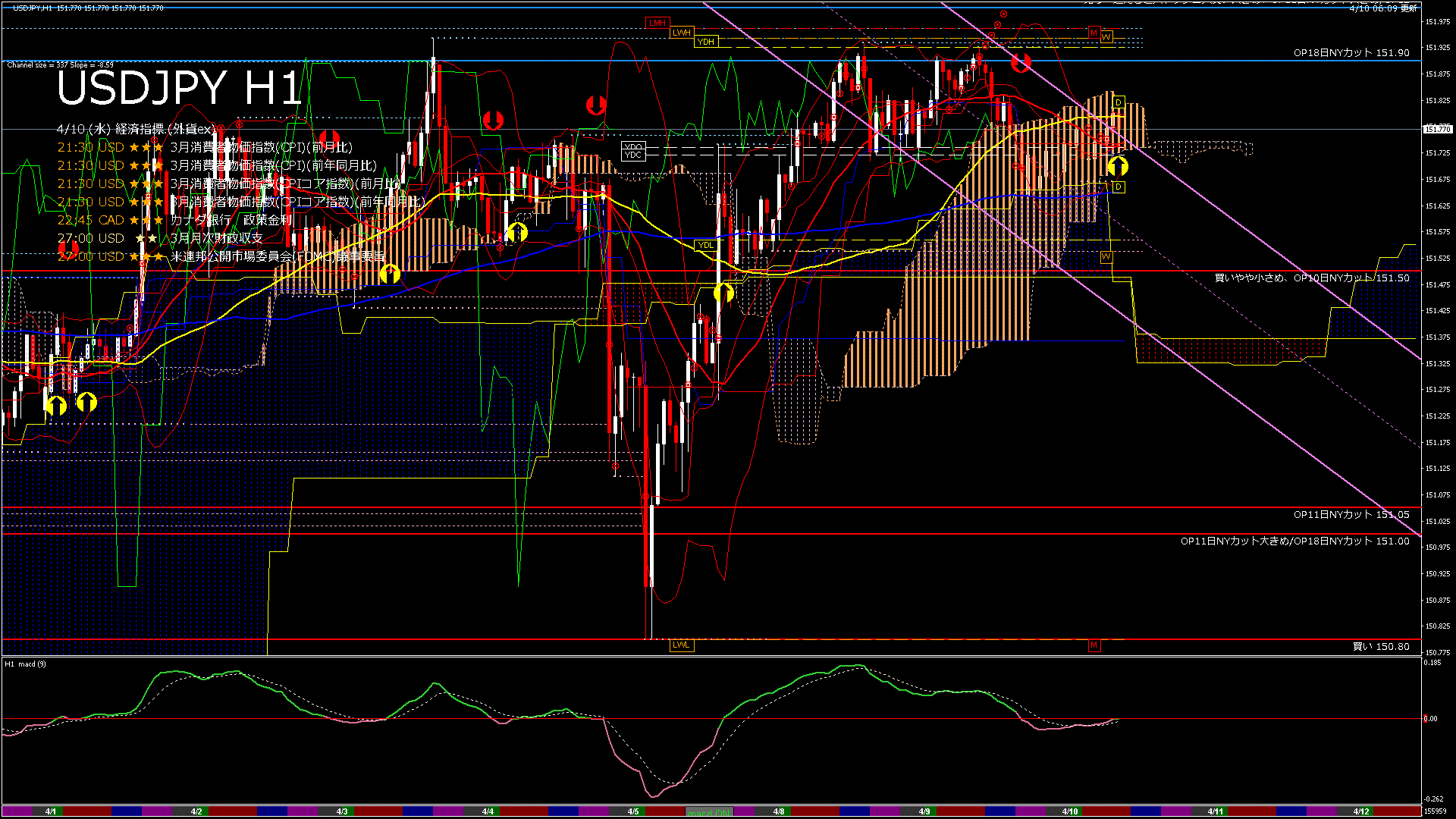Viewport: 1456px width, 819px height.
Task: Click the OP18日NYカット 151.90 label
Action: coord(1351,53)
